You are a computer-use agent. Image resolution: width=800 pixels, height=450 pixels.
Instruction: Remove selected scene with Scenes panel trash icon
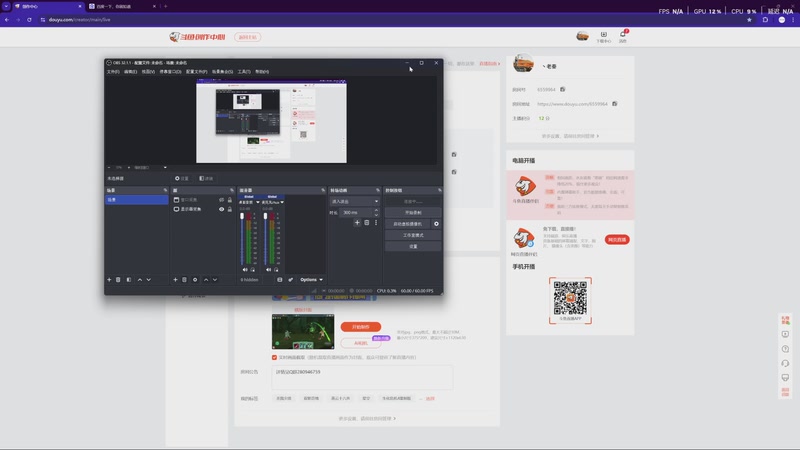[118, 280]
